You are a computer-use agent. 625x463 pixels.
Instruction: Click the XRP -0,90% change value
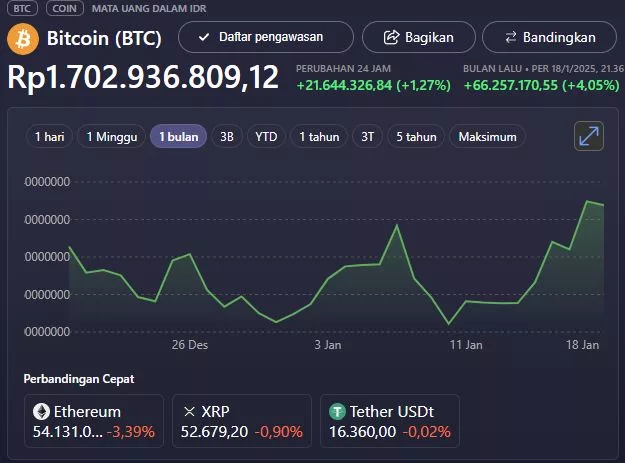pos(279,432)
